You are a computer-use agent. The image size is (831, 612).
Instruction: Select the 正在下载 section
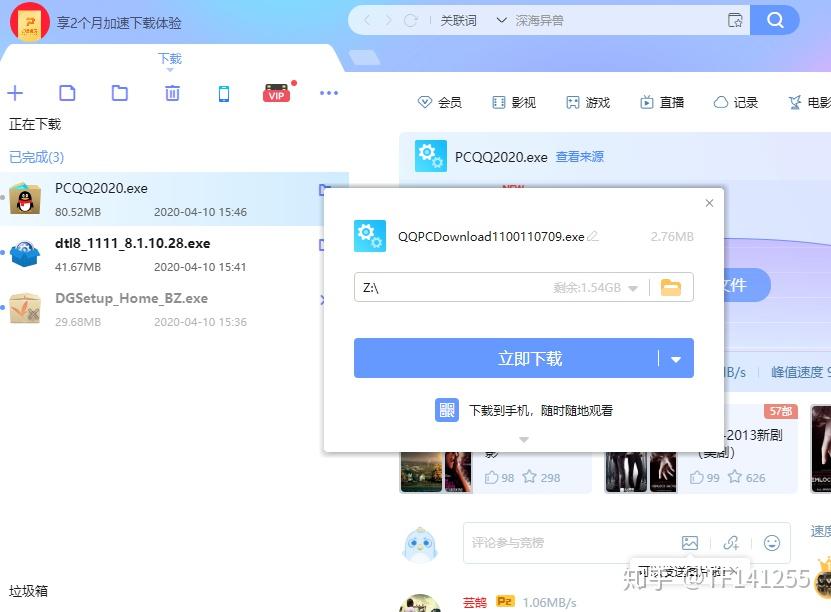click(x=35, y=124)
